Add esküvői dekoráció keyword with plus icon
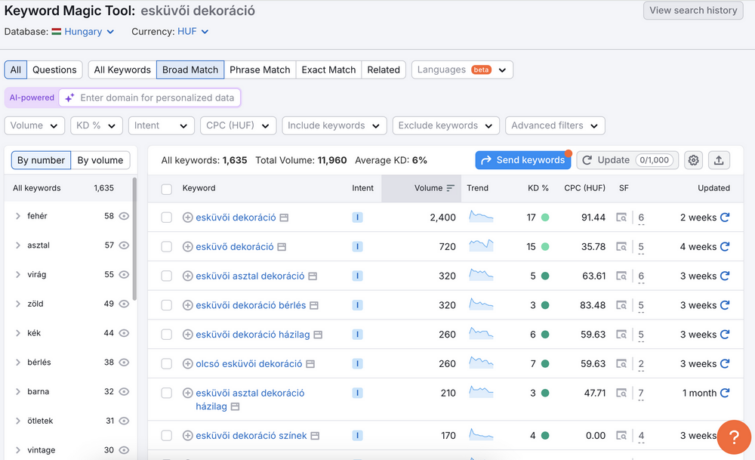755x460 pixels. click(x=188, y=218)
